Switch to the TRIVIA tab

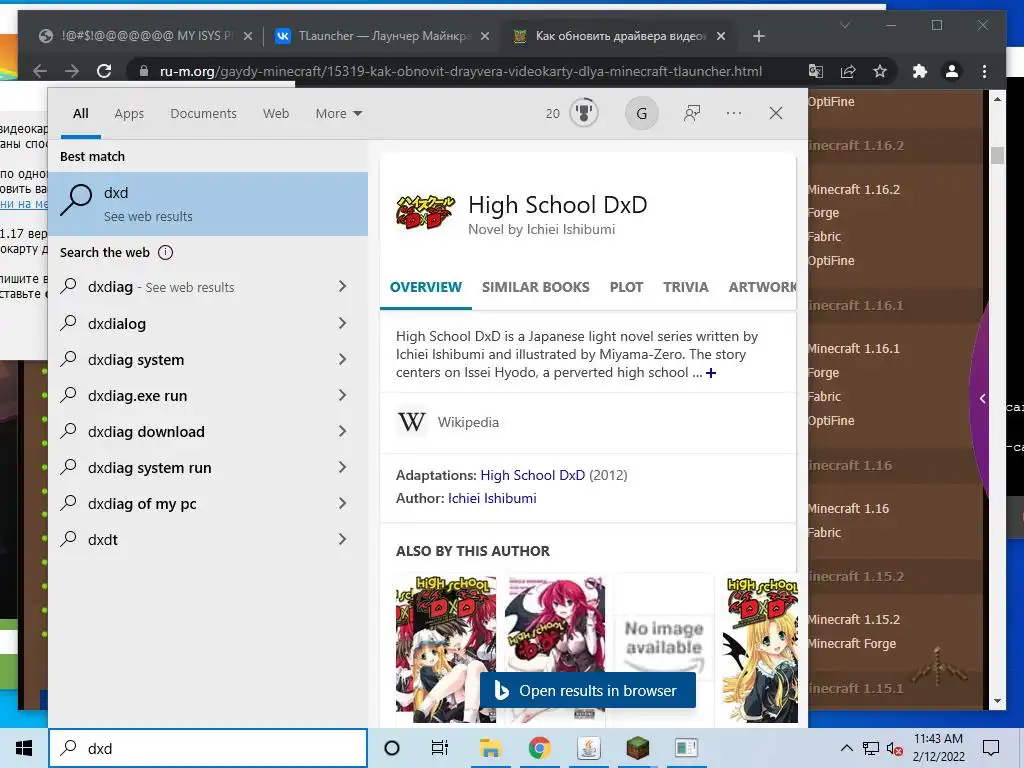tap(686, 287)
